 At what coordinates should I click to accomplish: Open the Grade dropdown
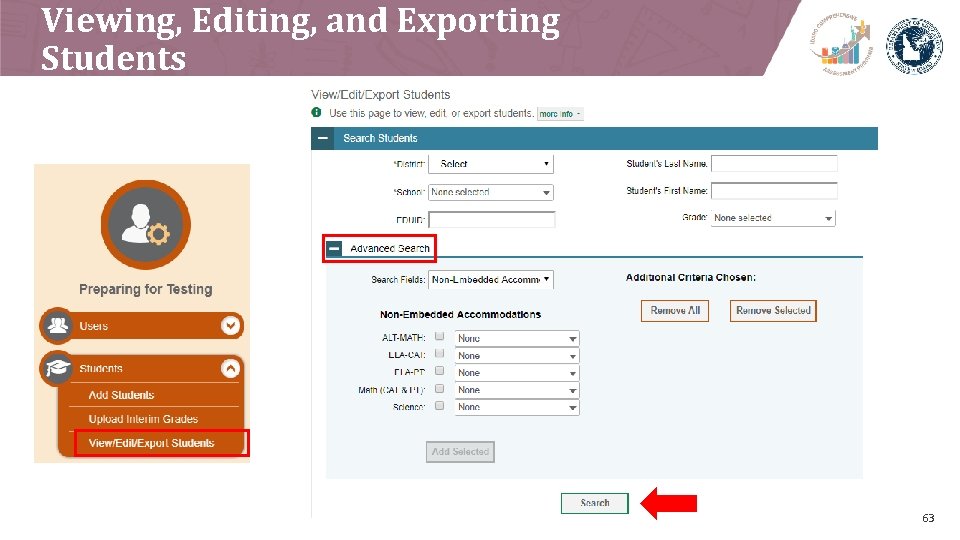(x=773, y=218)
